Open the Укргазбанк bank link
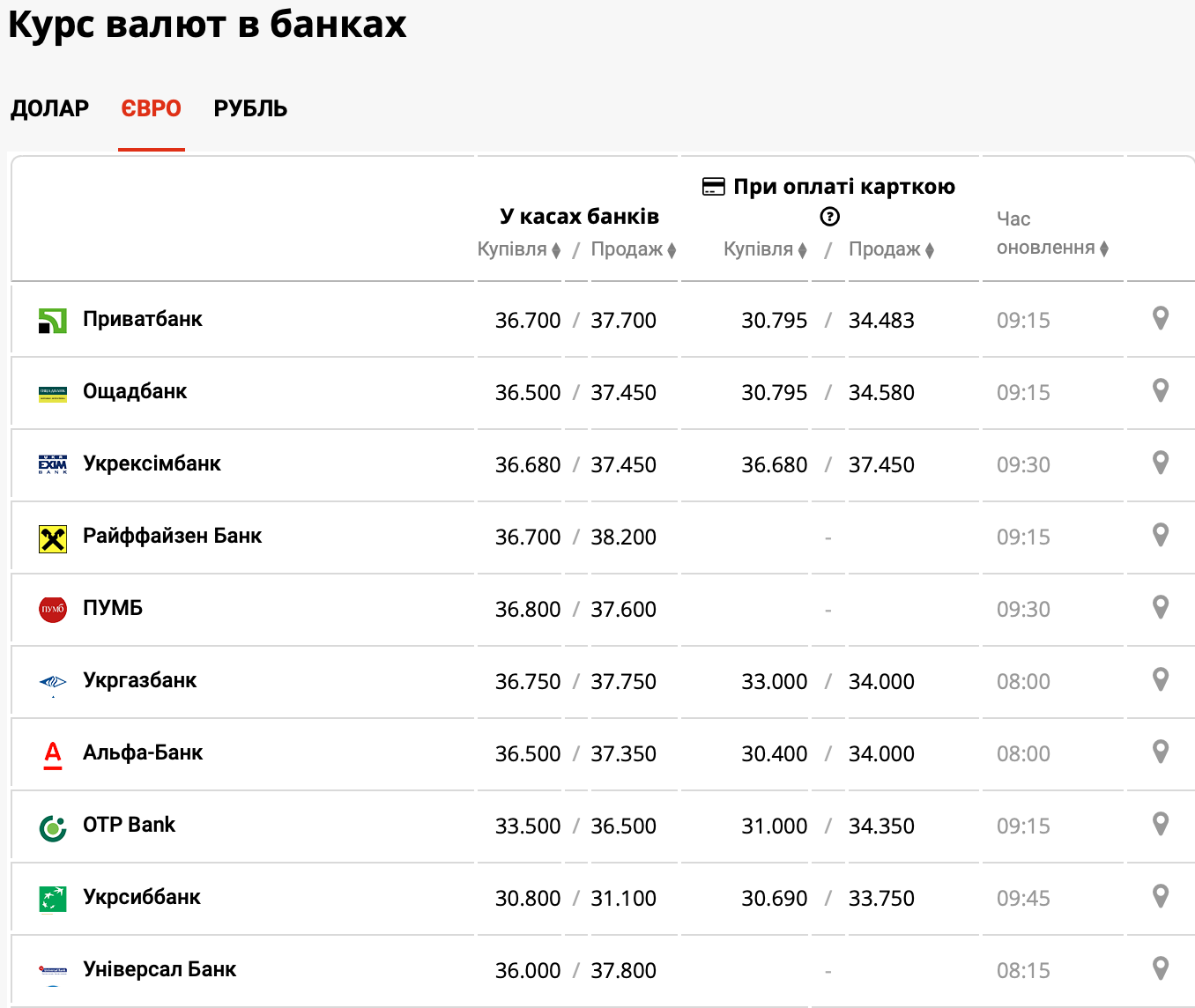The image size is (1195, 1008). [x=139, y=680]
